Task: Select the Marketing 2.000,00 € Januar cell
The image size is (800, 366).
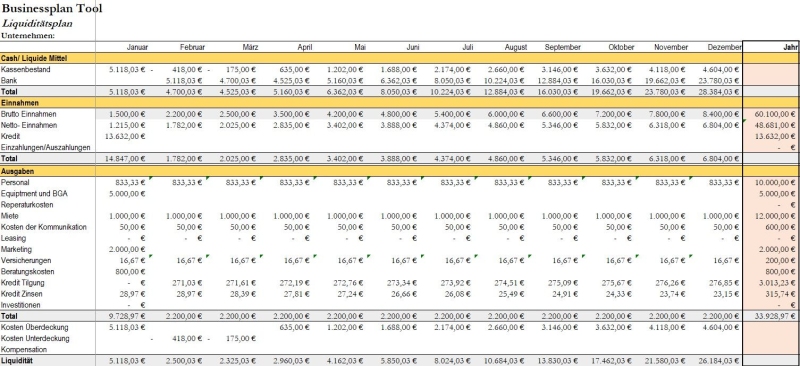Action: [x=127, y=249]
